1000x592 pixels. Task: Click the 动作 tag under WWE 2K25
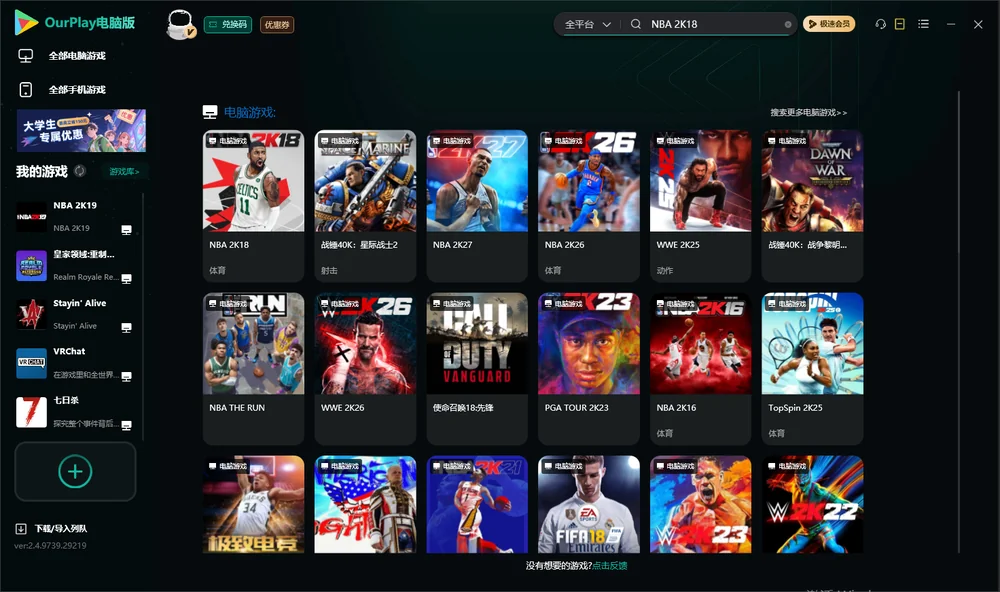[665, 270]
